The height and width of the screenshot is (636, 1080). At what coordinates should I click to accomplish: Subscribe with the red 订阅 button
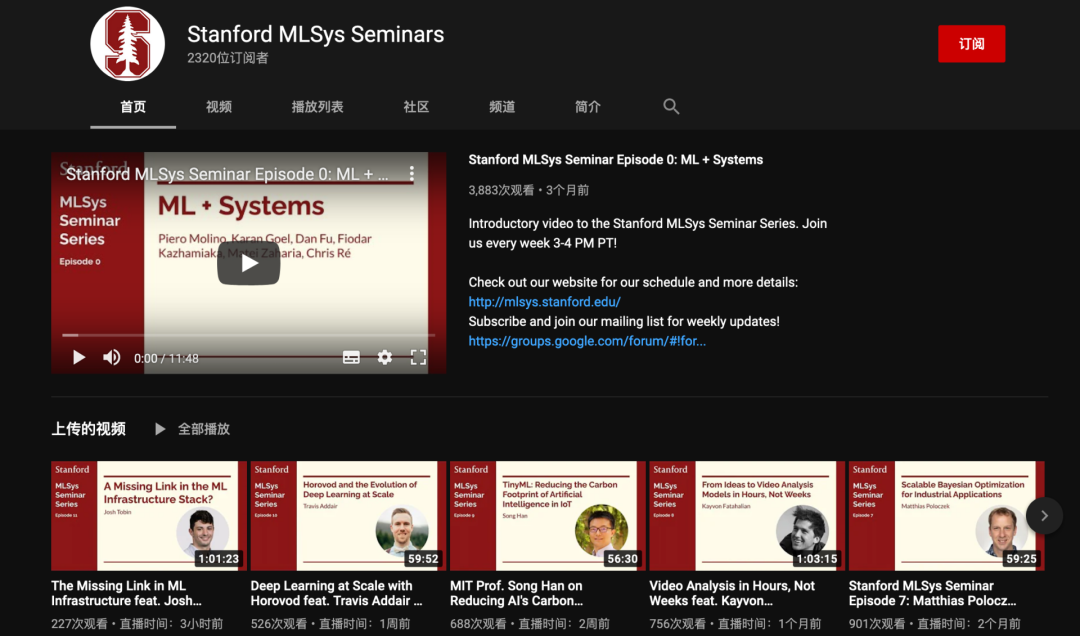pos(971,43)
